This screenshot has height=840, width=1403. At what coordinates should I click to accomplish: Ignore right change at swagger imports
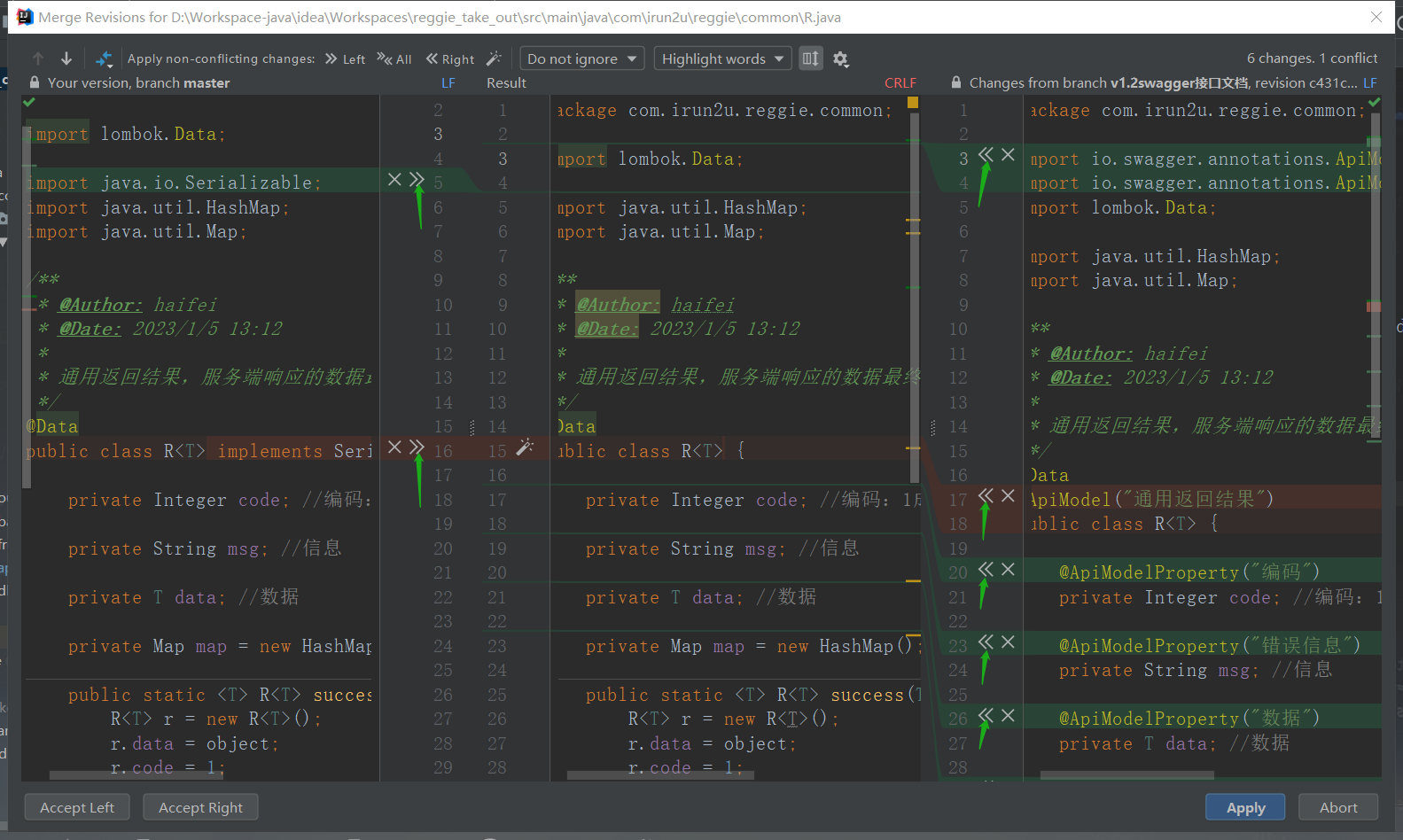[1008, 154]
